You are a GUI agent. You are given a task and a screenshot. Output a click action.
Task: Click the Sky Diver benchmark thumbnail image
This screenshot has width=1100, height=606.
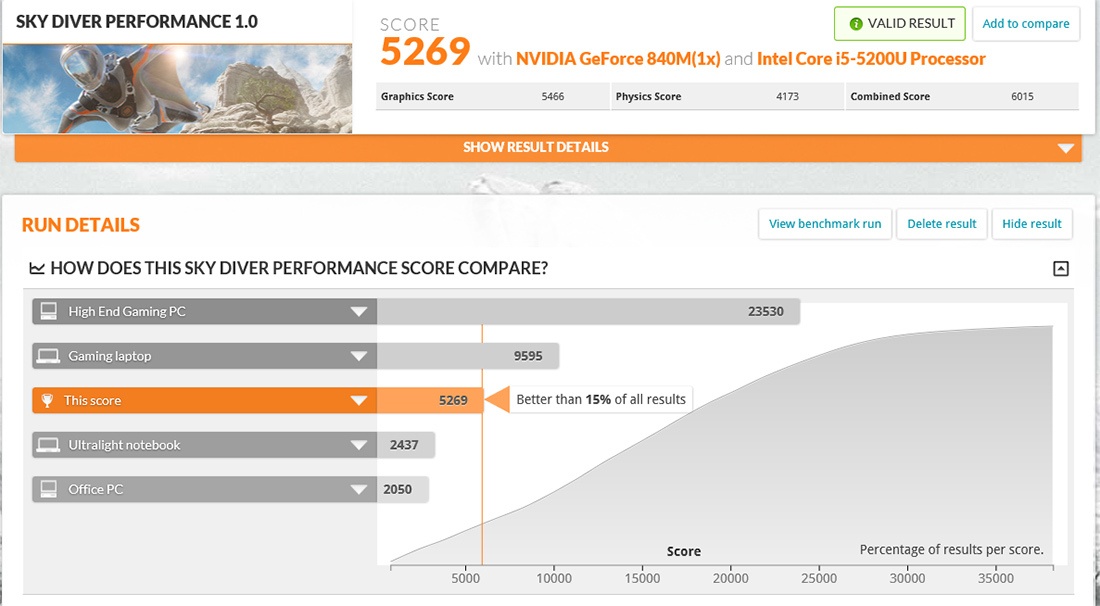pos(177,88)
